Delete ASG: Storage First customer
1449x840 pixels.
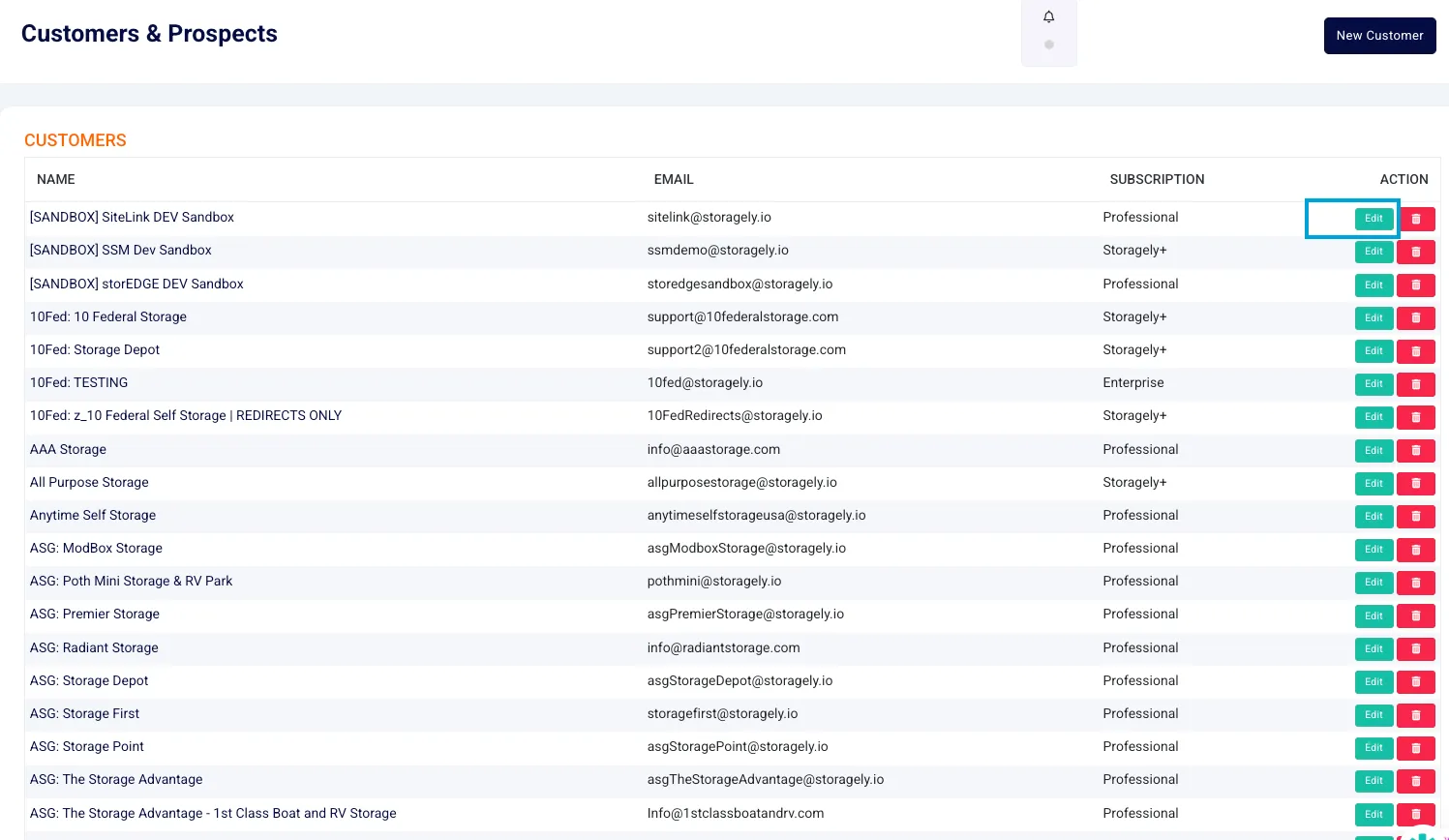pos(1416,715)
